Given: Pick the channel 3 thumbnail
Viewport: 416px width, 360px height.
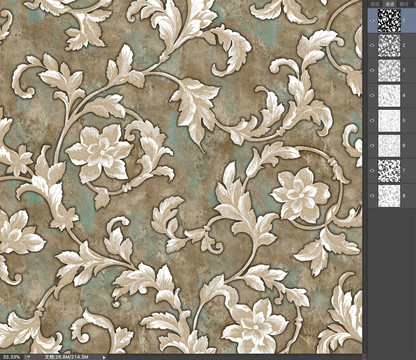Looking at the screenshot, I should point(389,70).
